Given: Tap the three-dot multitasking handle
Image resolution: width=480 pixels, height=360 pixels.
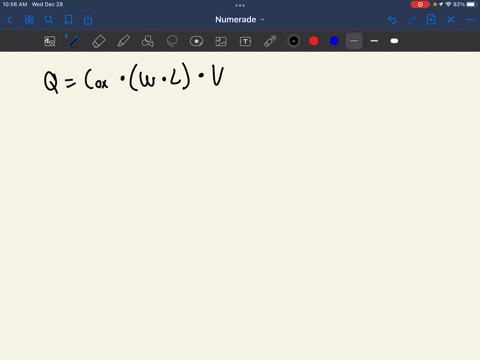Looking at the screenshot, I should click(240, 5).
